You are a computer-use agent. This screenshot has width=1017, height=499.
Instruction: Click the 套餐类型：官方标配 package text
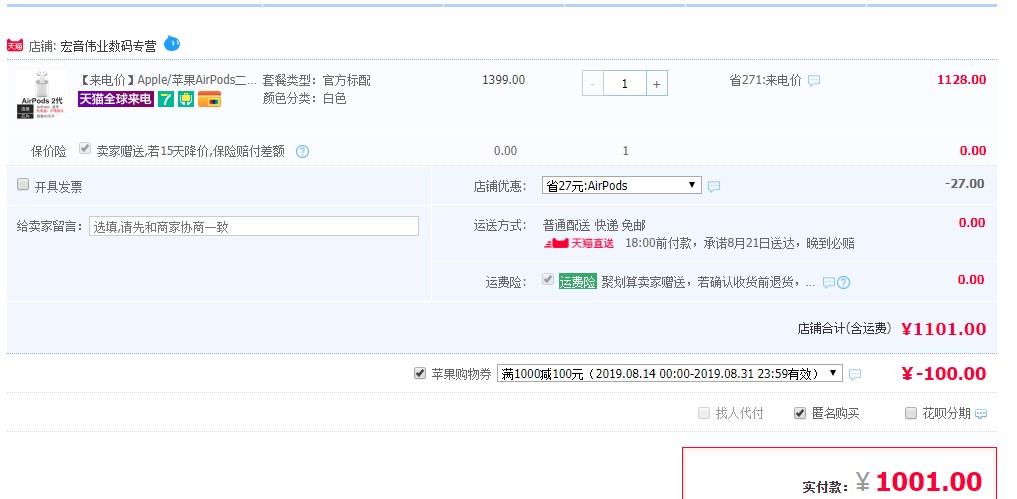point(317,80)
